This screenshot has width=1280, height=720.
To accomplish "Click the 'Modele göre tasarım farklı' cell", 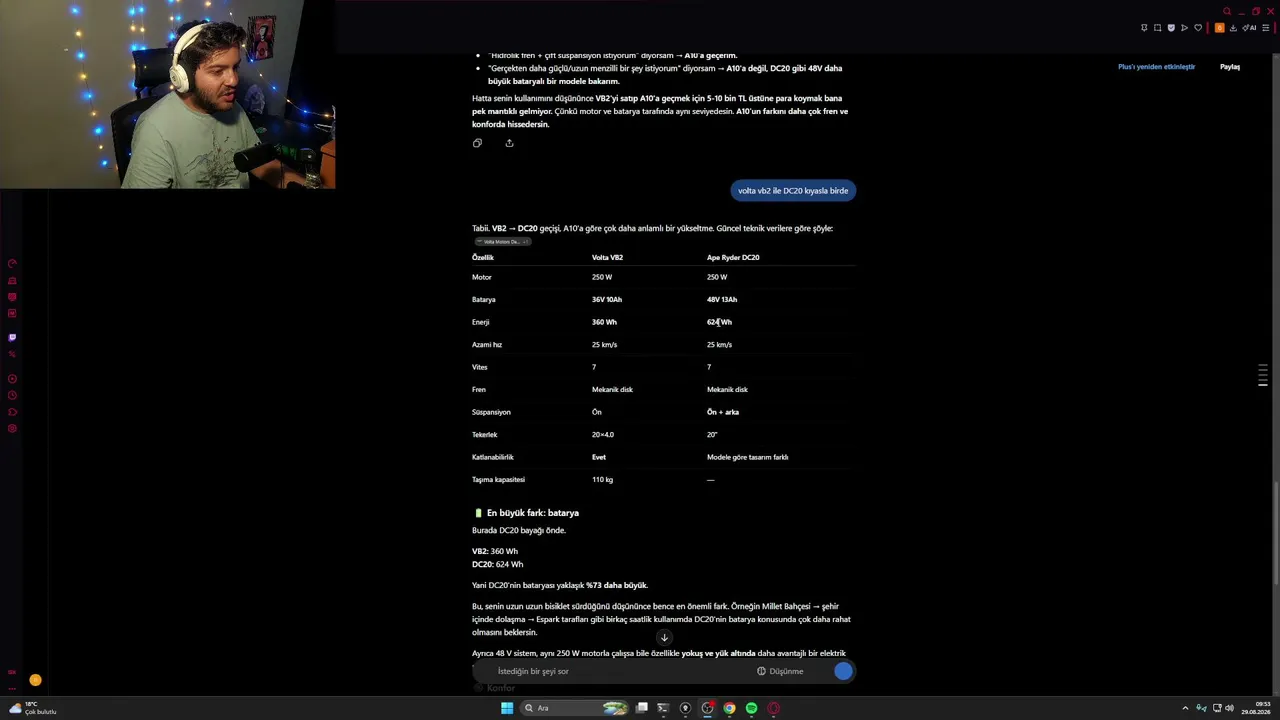I will (x=748, y=457).
